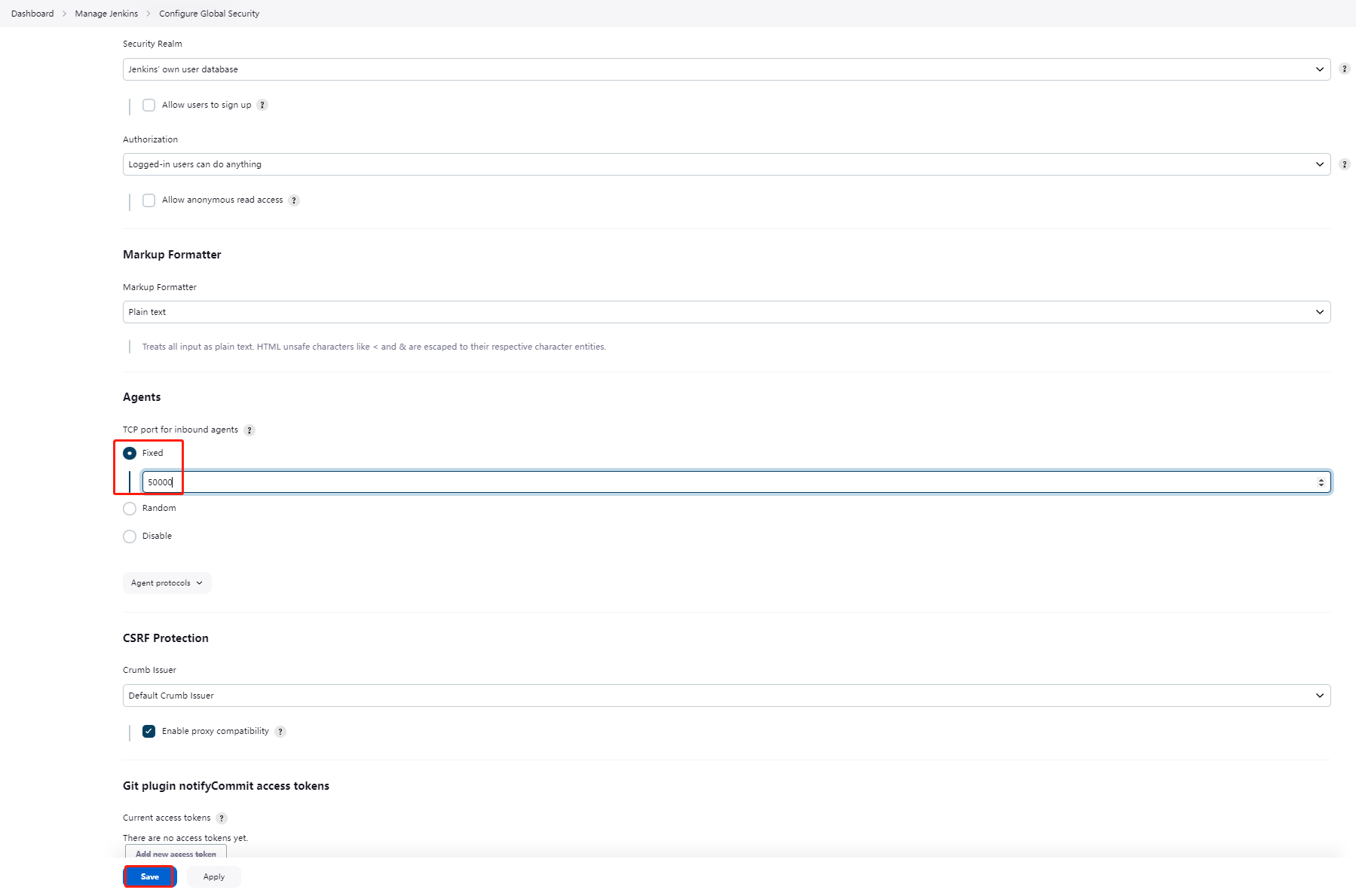Click the 'Treats all input as plain text' description
This screenshot has height=896, width=1356.
(x=374, y=347)
